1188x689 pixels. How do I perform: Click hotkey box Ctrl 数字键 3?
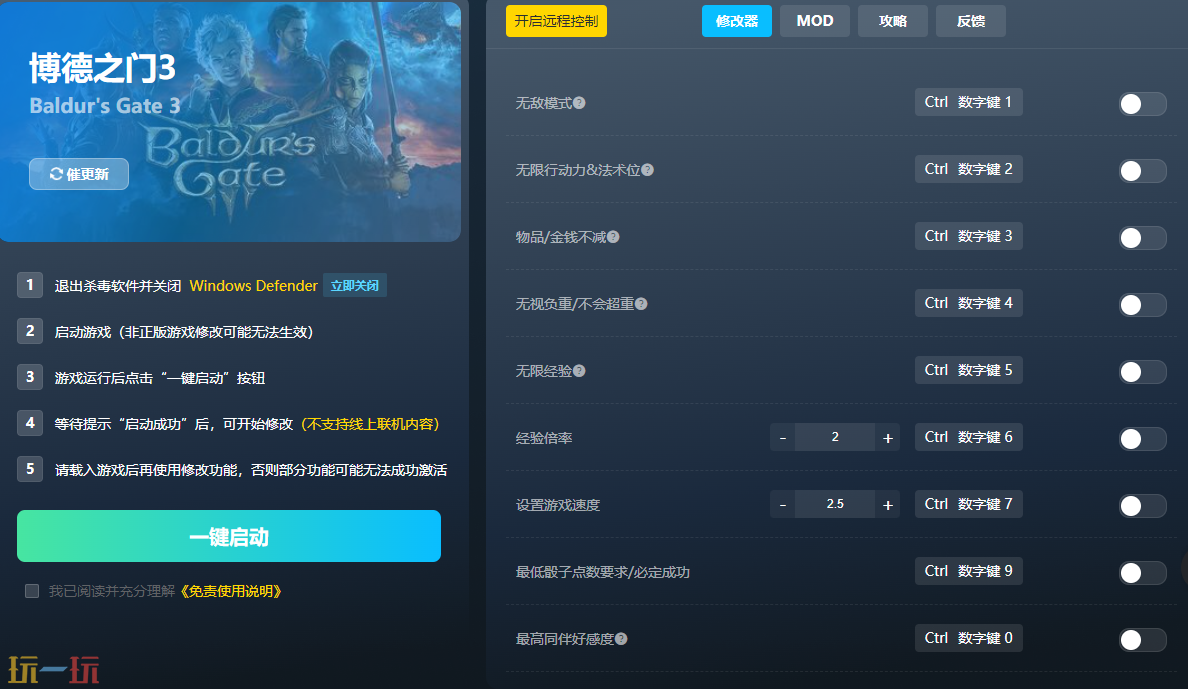pyautogui.click(x=968, y=236)
